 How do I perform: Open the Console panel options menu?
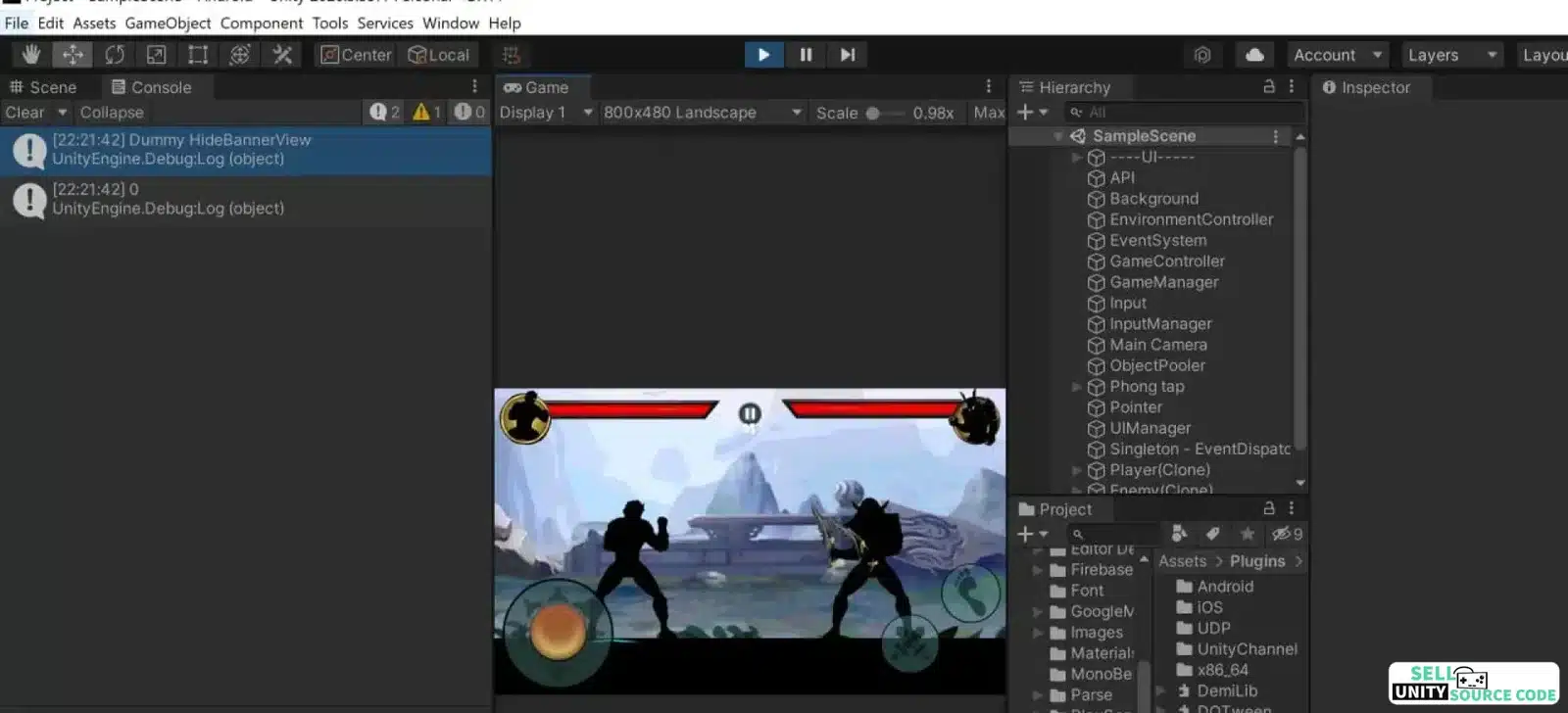point(474,86)
